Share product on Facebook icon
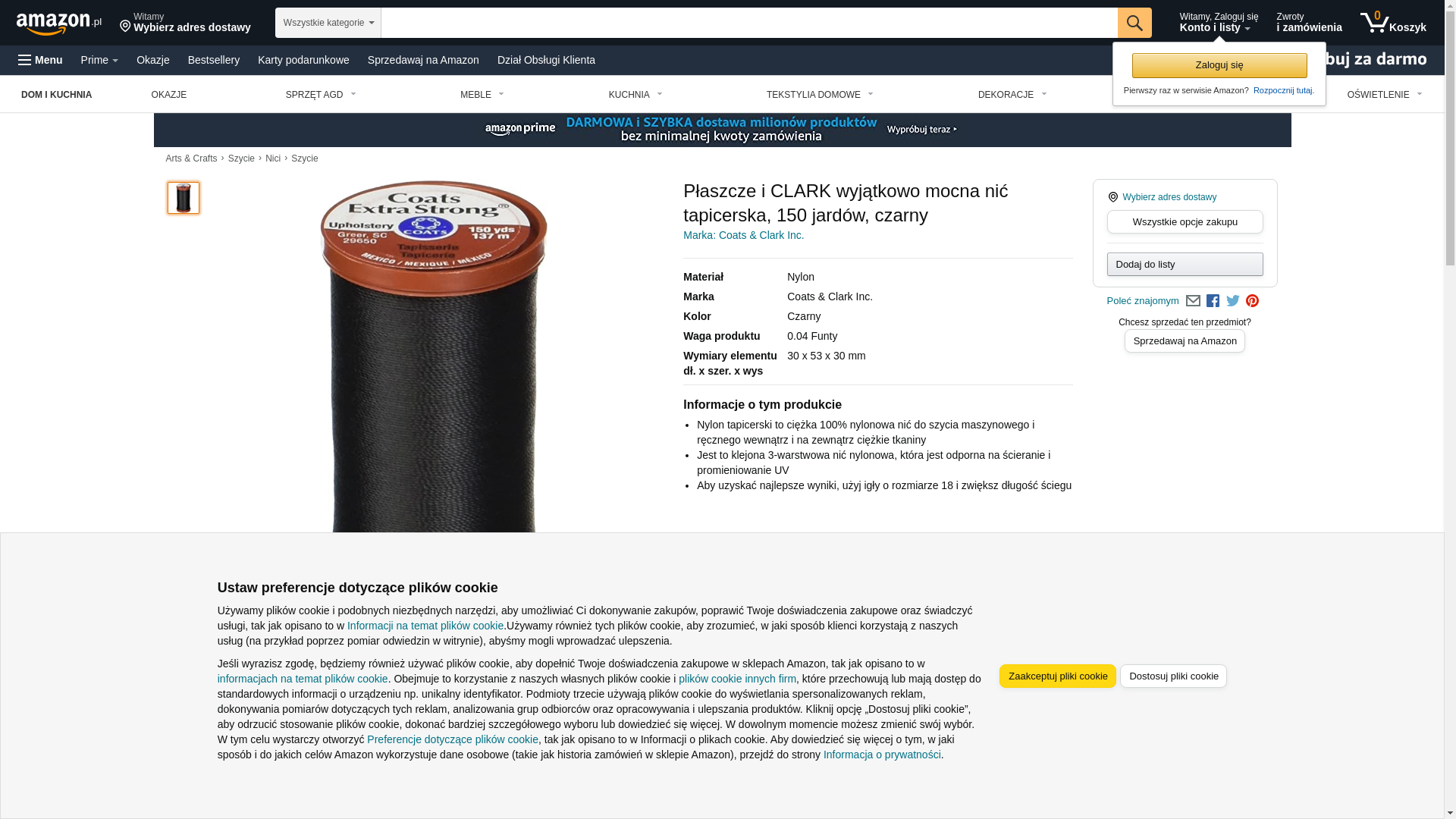Screen dimensions: 1456x819 pyautogui.click(x=1213, y=301)
